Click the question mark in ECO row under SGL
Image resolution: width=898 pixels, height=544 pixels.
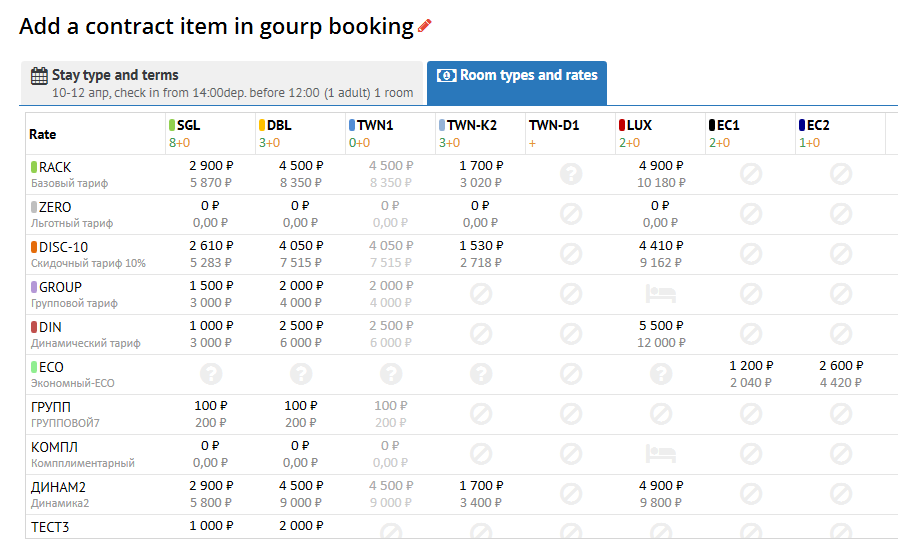coord(210,374)
